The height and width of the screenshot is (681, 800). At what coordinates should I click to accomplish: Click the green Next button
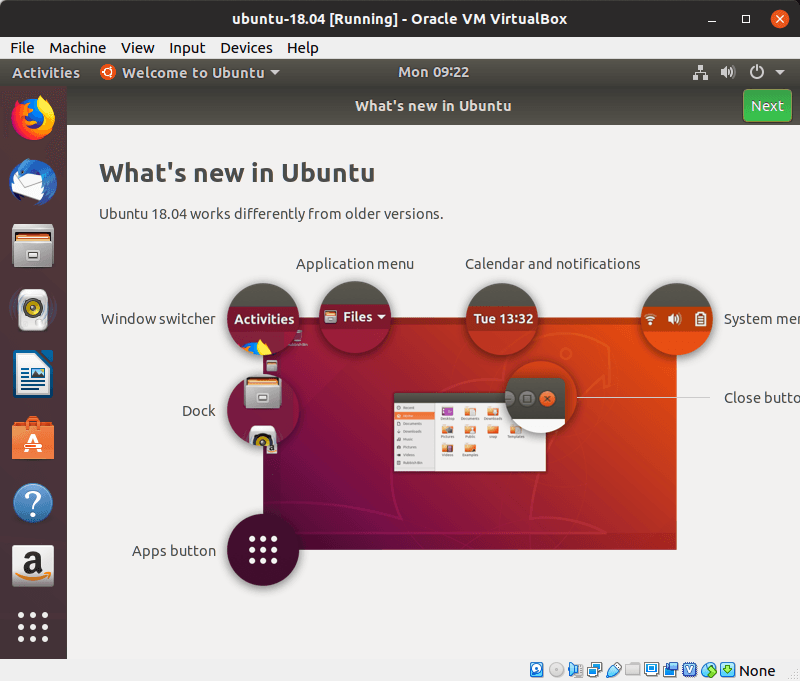767,106
